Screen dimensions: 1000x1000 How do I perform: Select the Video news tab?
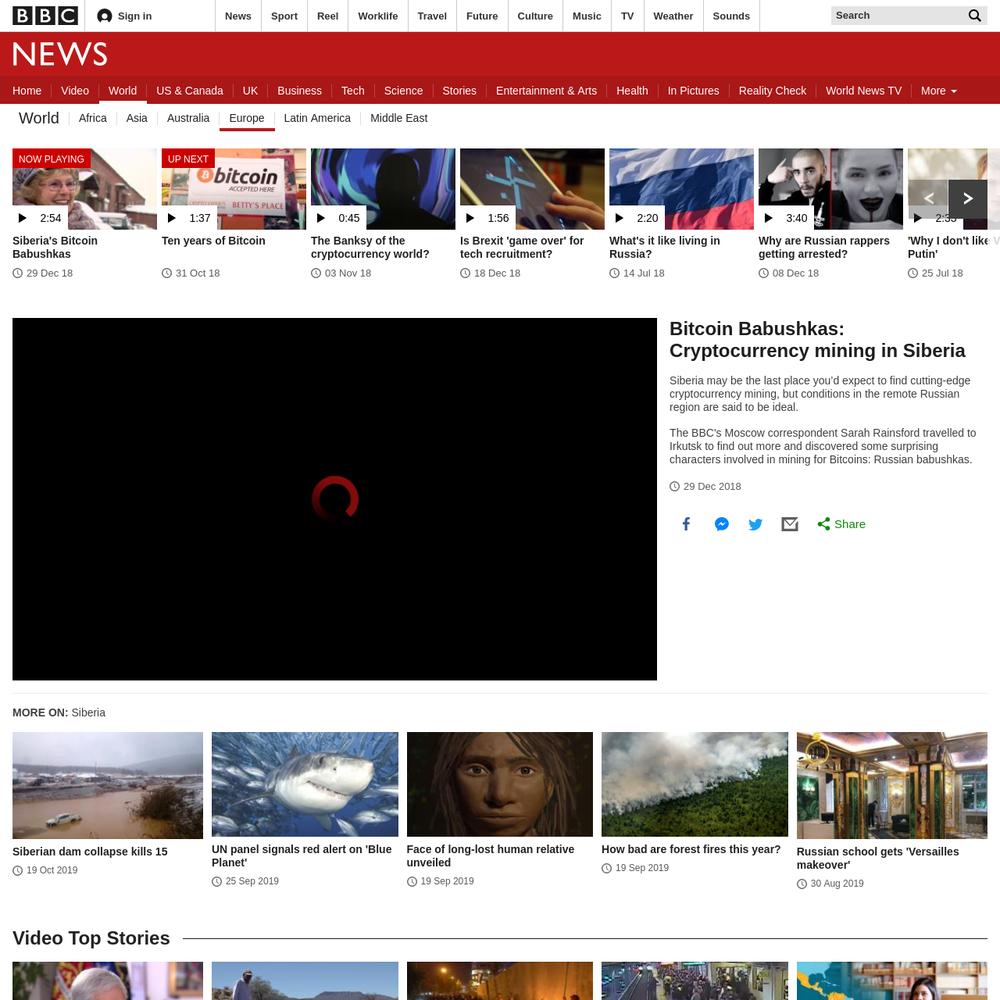pos(75,91)
